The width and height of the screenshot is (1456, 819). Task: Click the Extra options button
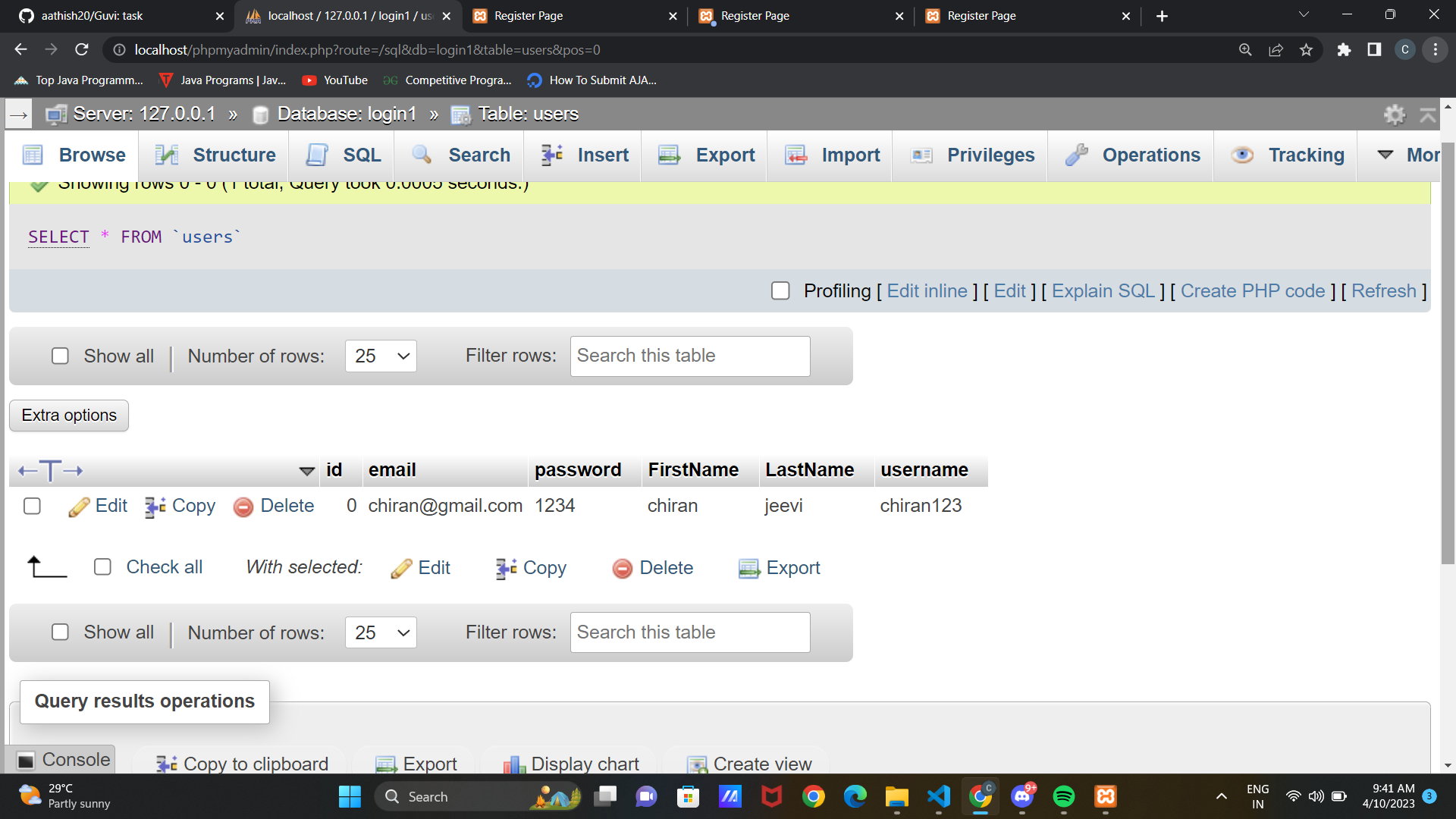(69, 416)
